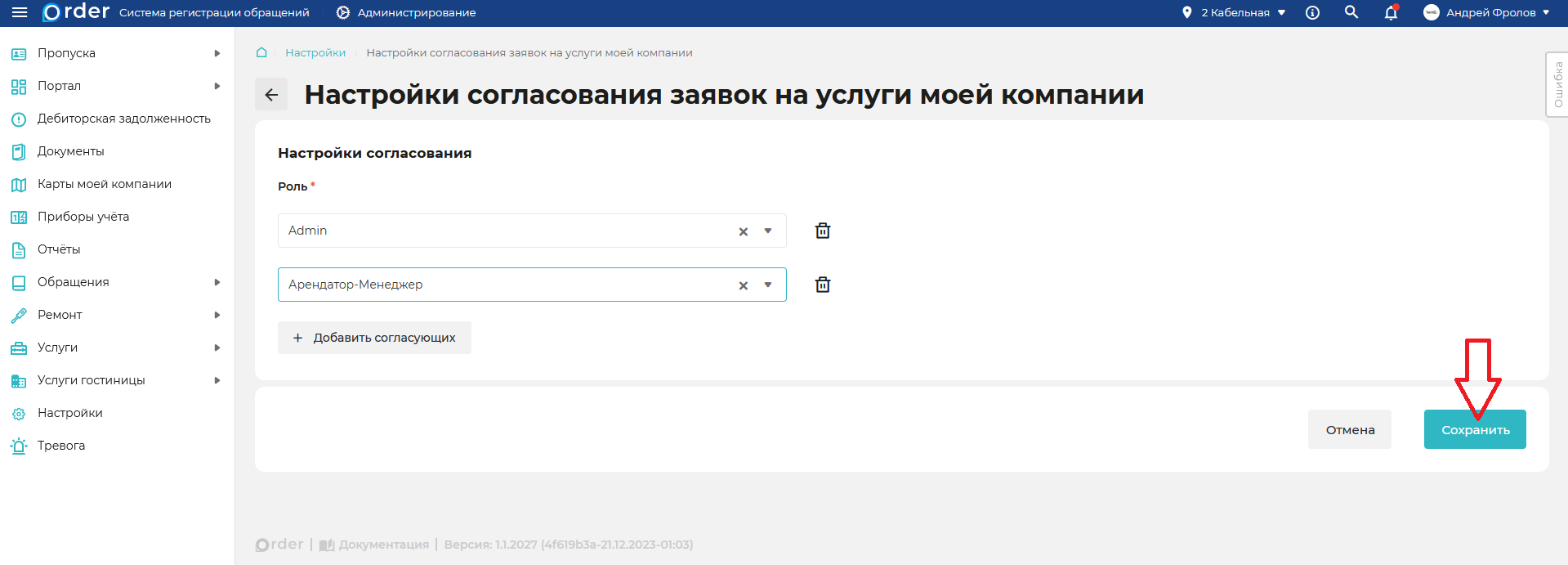Click the Андрей Фролов user name
The width and height of the screenshot is (1568, 565).
[x=1490, y=12]
